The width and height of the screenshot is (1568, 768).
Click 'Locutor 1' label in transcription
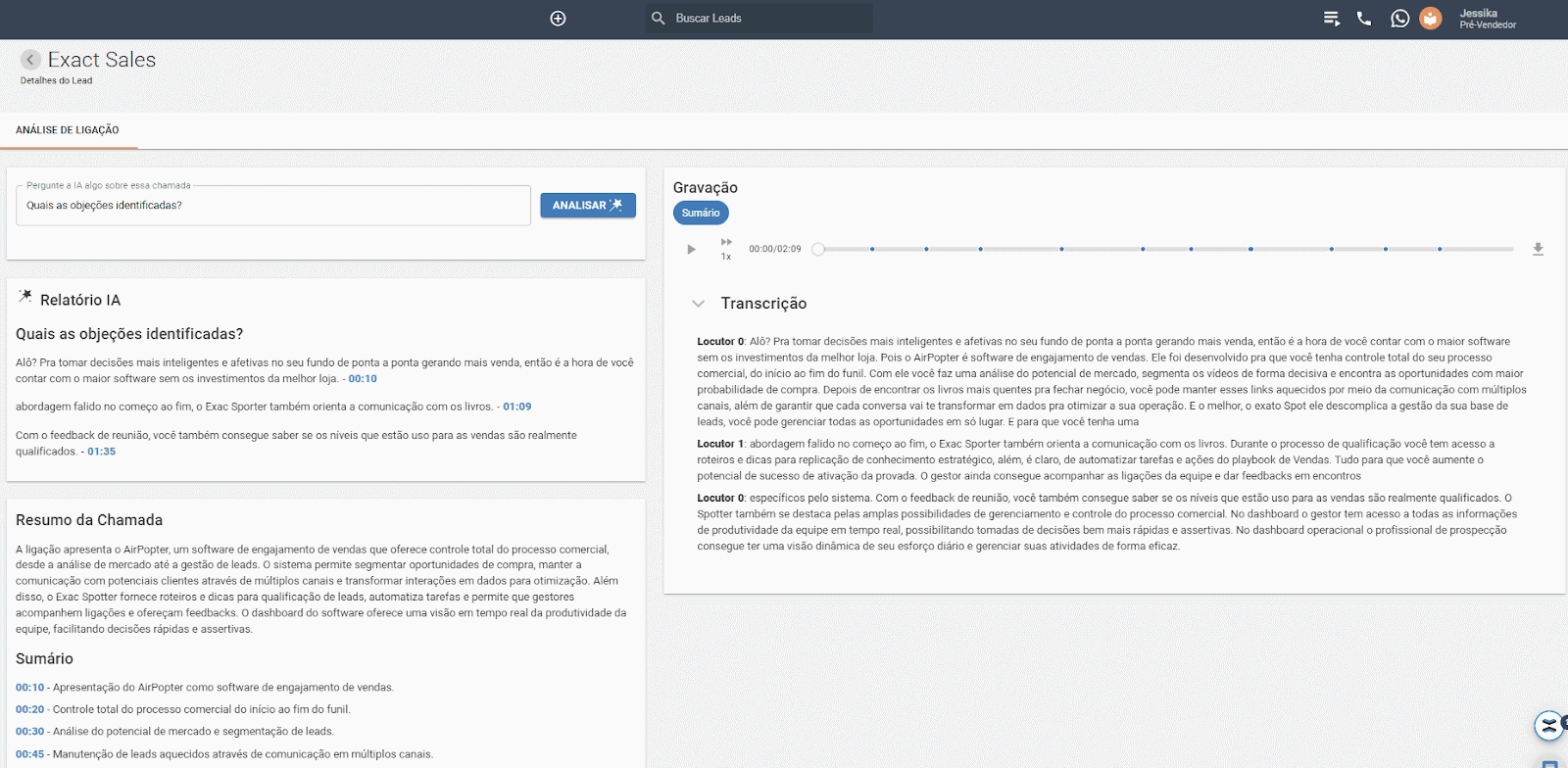[x=721, y=444]
